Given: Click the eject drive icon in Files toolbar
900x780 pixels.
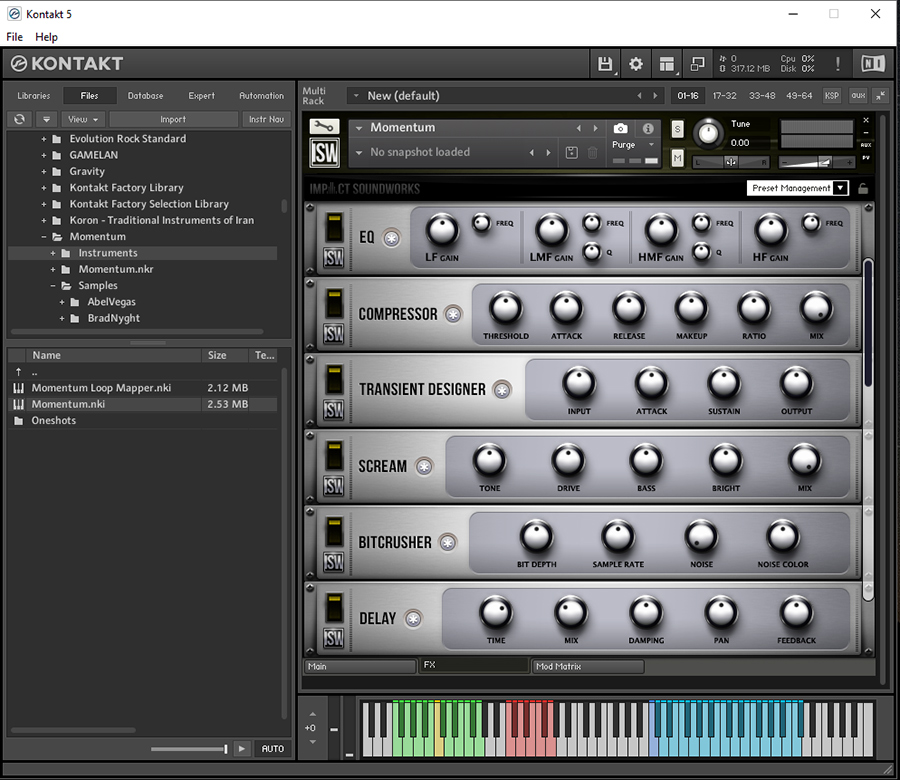Looking at the screenshot, I should [x=46, y=119].
